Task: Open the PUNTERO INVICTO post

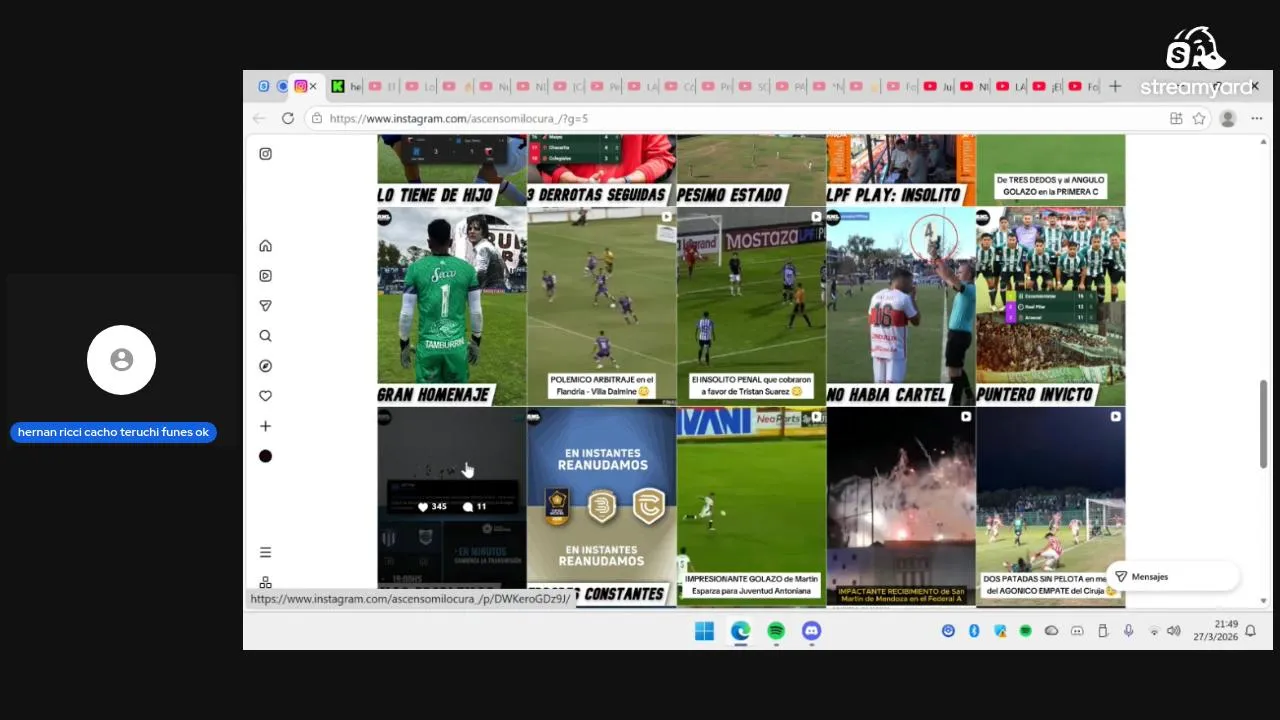Action: click(x=1050, y=306)
